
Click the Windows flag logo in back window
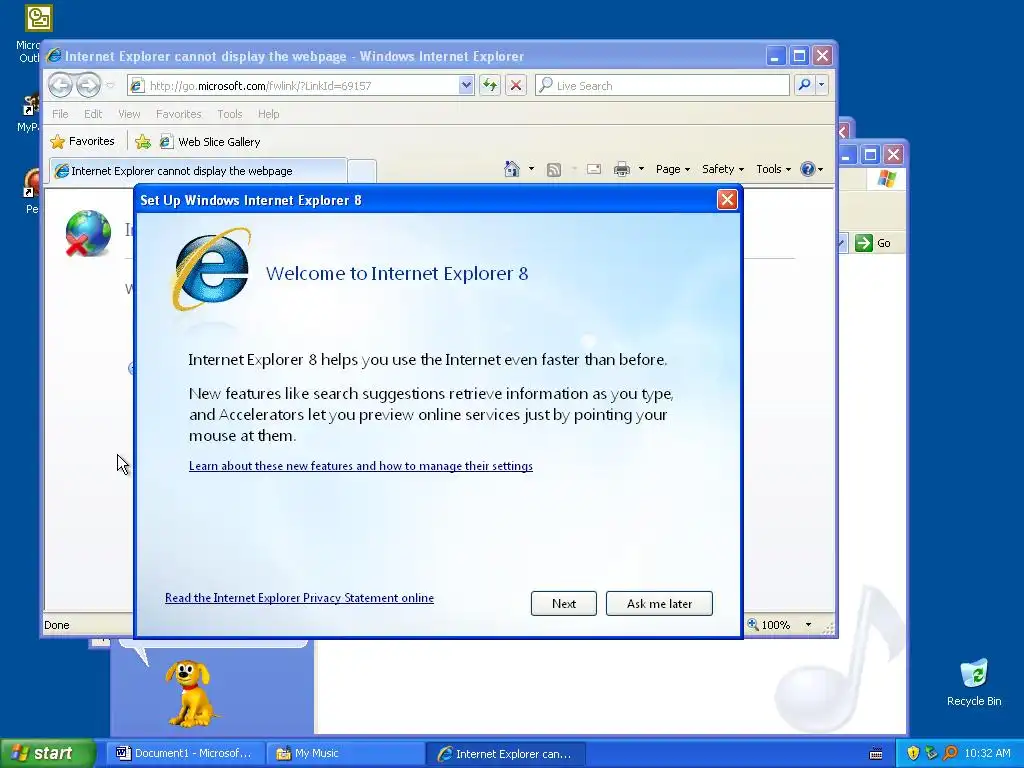pos(886,178)
